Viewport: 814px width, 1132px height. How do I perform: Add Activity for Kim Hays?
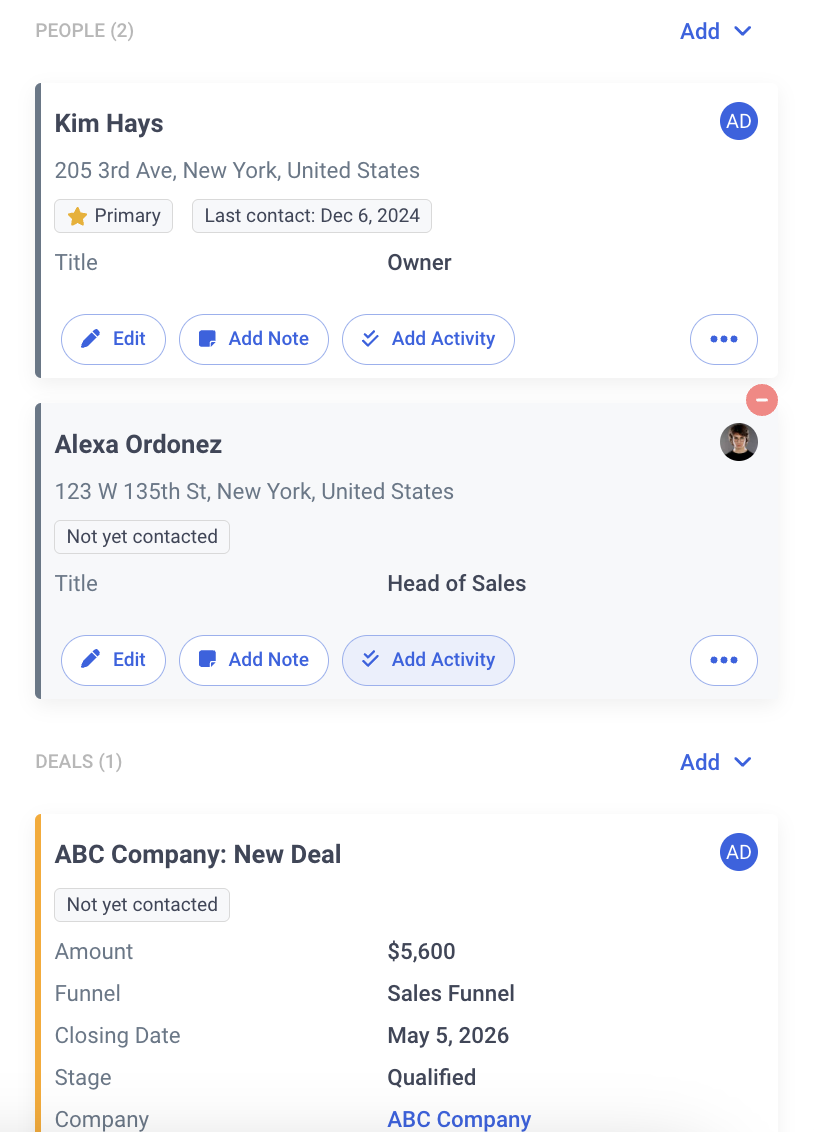click(428, 339)
